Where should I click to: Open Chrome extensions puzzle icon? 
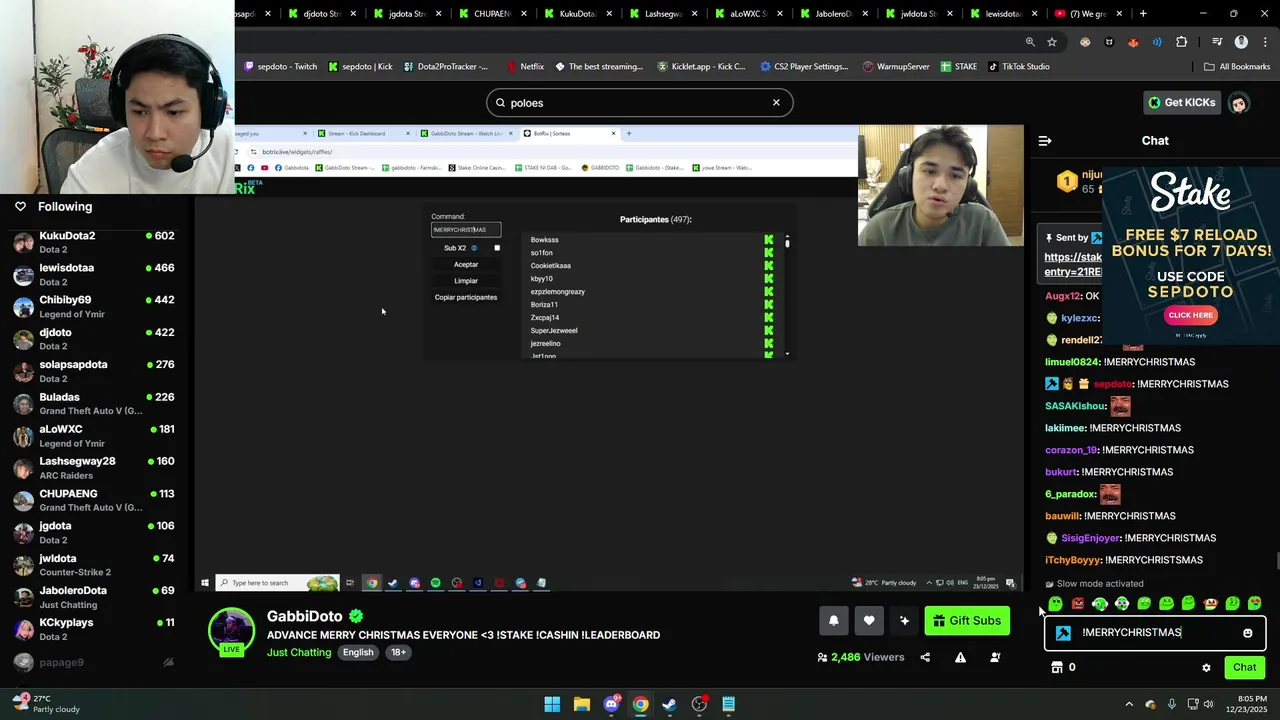(x=1181, y=42)
